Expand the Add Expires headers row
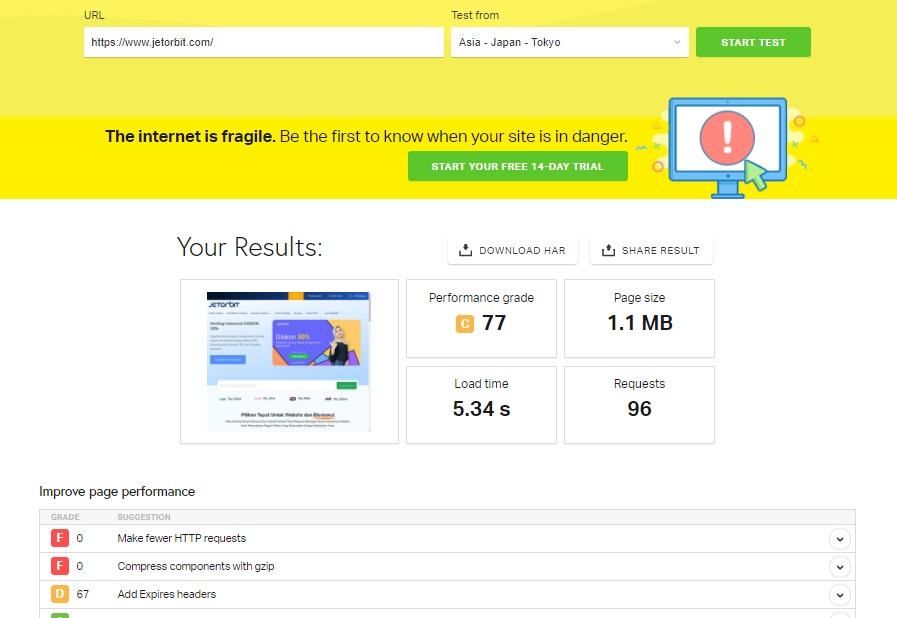This screenshot has height=618, width=897. [839, 595]
